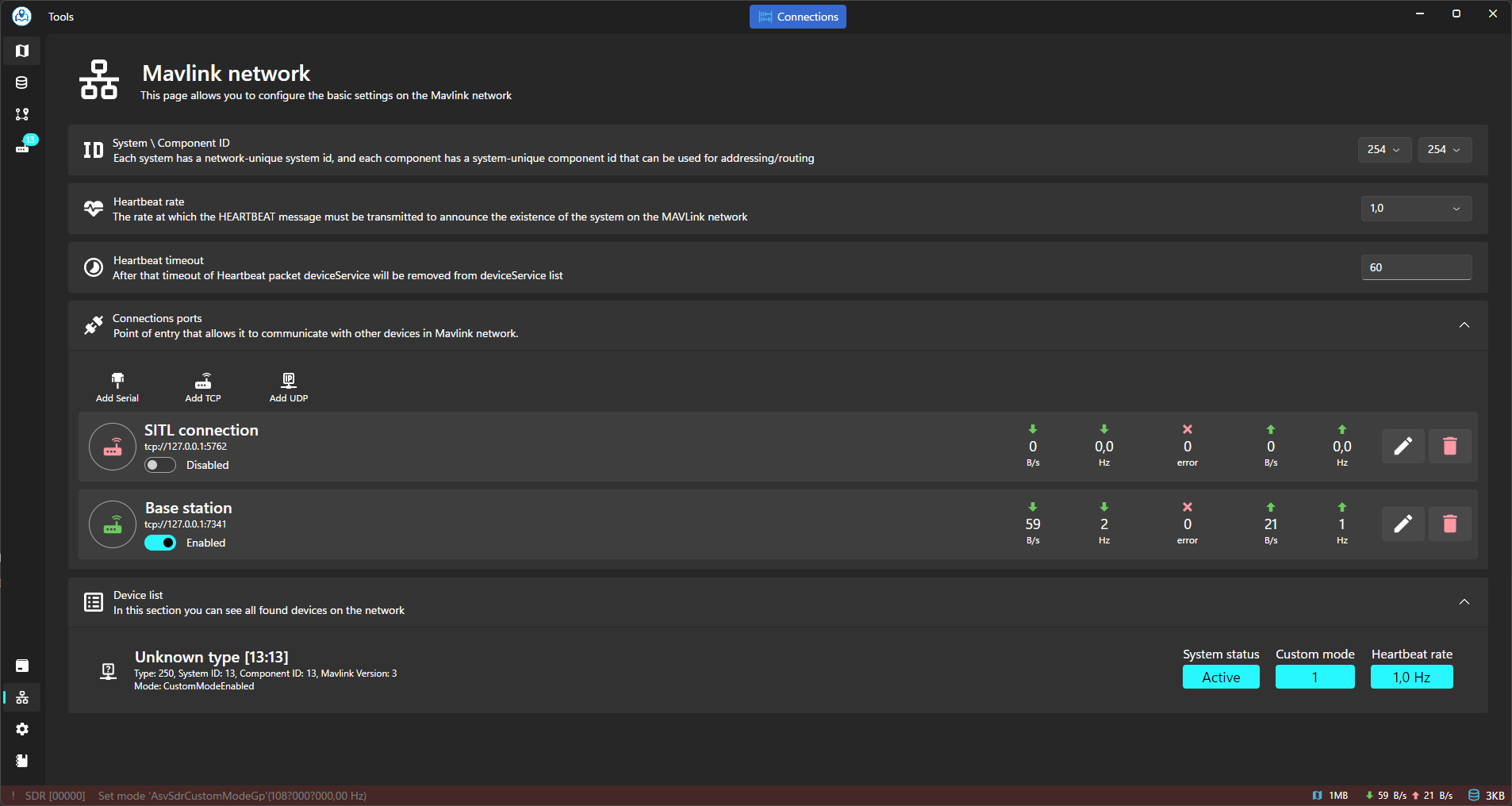Delete the Base station connection
1512x806 pixels.
tap(1449, 524)
